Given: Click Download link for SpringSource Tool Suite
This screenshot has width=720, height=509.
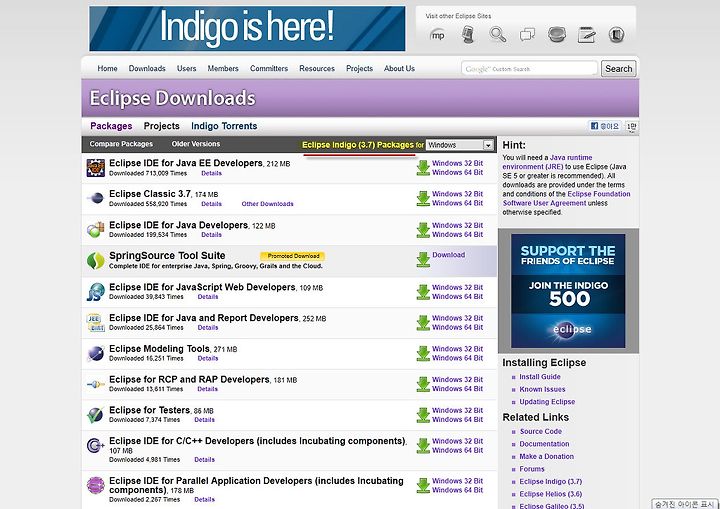Looking at the screenshot, I should pyautogui.click(x=448, y=255).
